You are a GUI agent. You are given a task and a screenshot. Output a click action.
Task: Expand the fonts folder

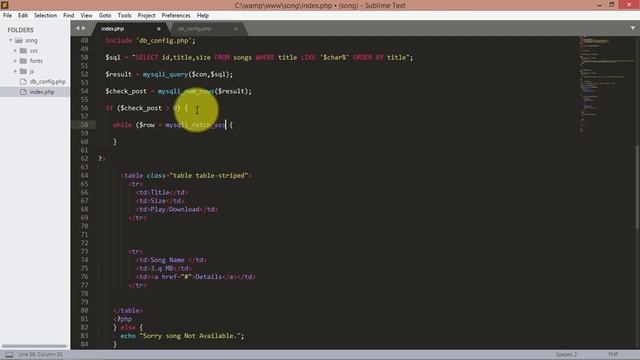point(15,61)
